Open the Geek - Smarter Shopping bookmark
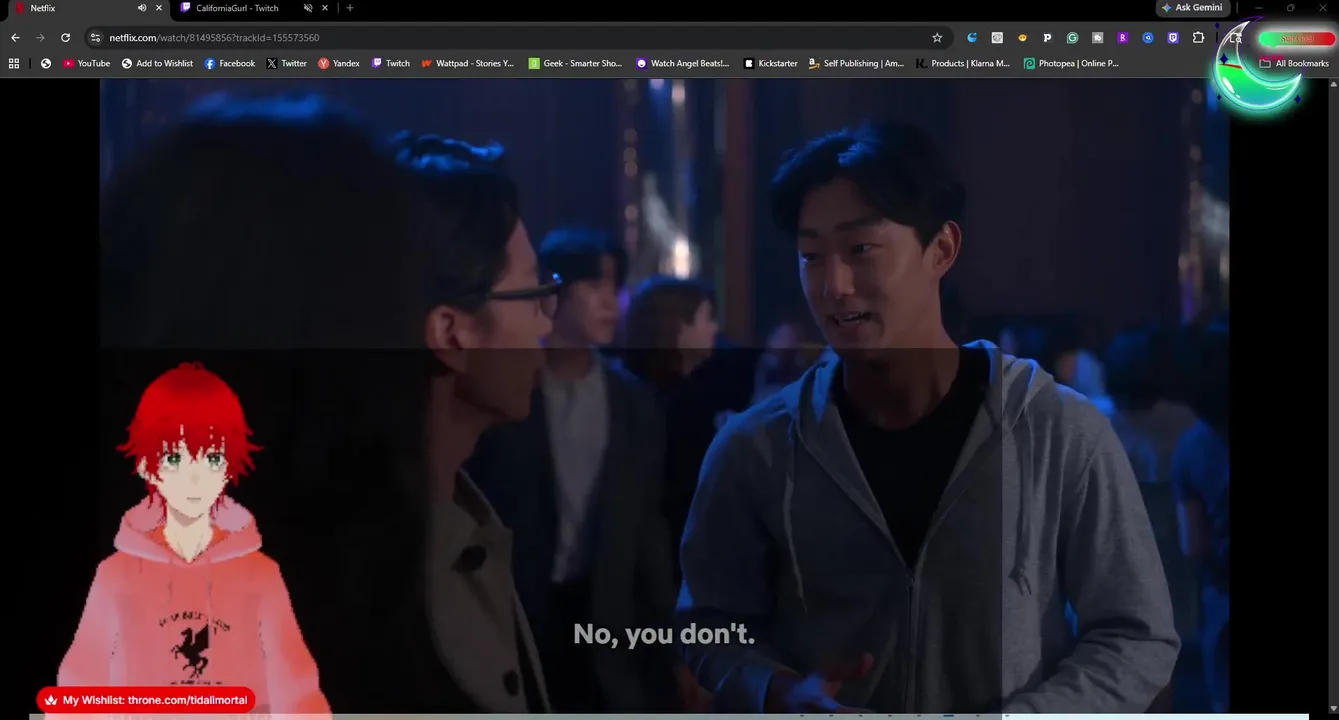The image size is (1339, 720). click(x=575, y=63)
